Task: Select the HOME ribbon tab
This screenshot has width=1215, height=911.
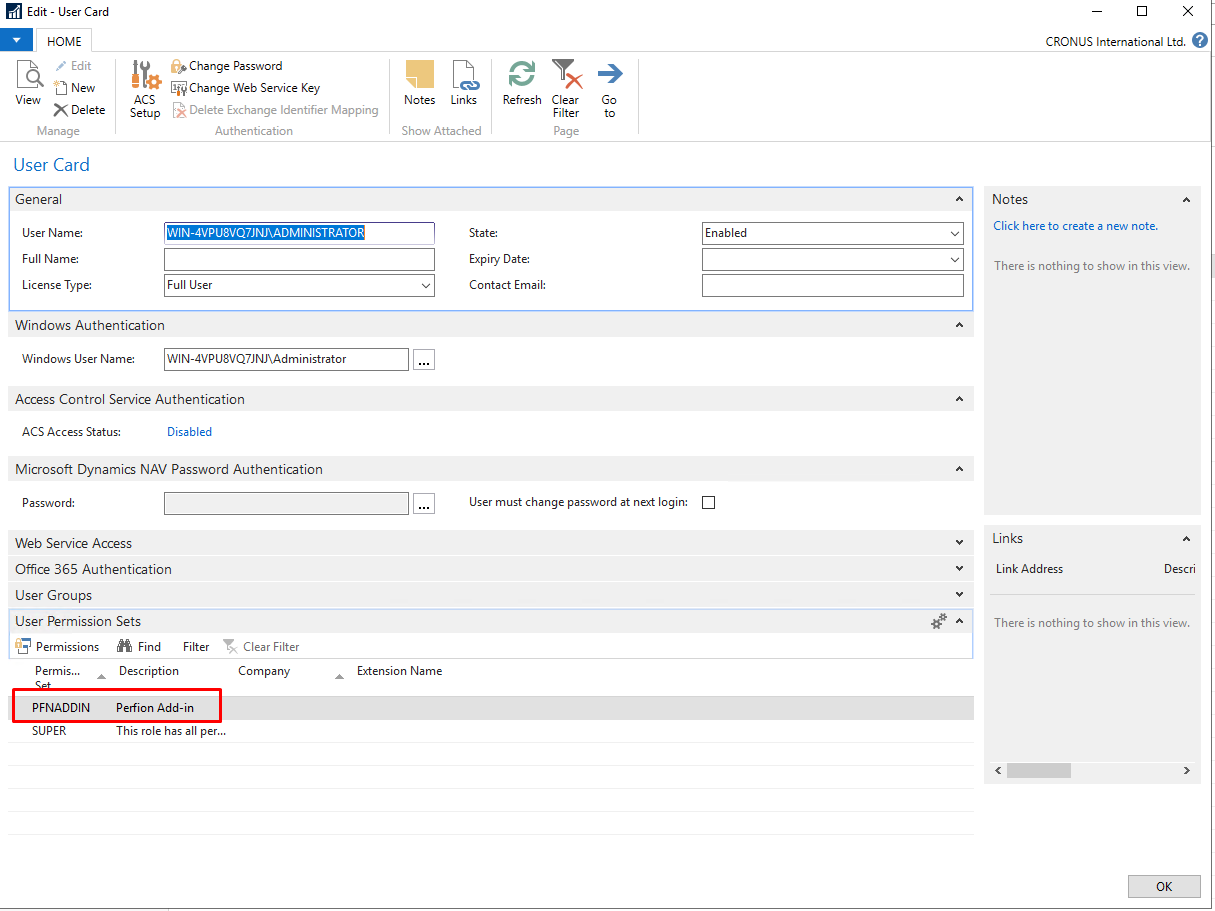Action: tap(65, 40)
